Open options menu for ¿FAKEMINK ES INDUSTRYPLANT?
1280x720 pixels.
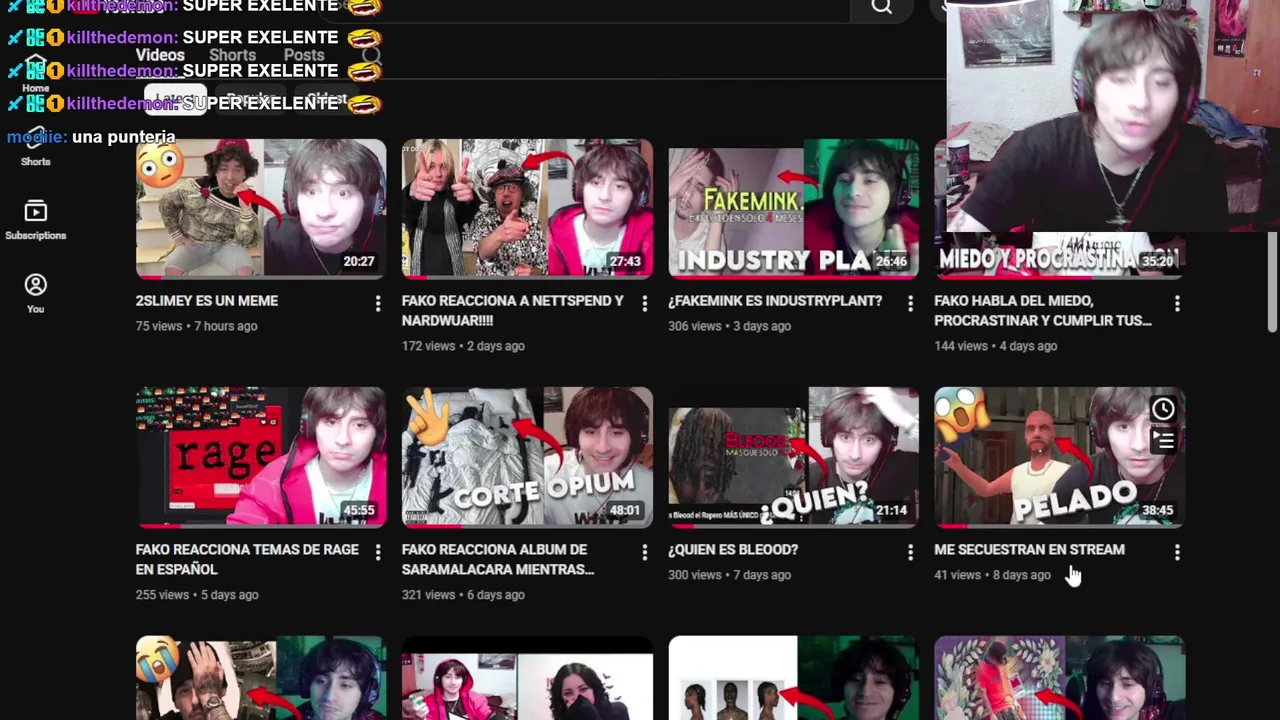pos(910,302)
